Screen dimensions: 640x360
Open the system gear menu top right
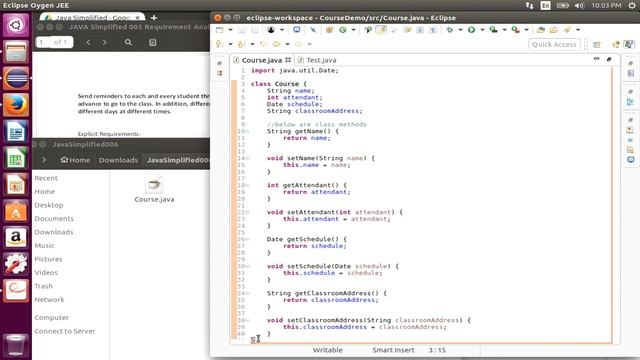632,5
